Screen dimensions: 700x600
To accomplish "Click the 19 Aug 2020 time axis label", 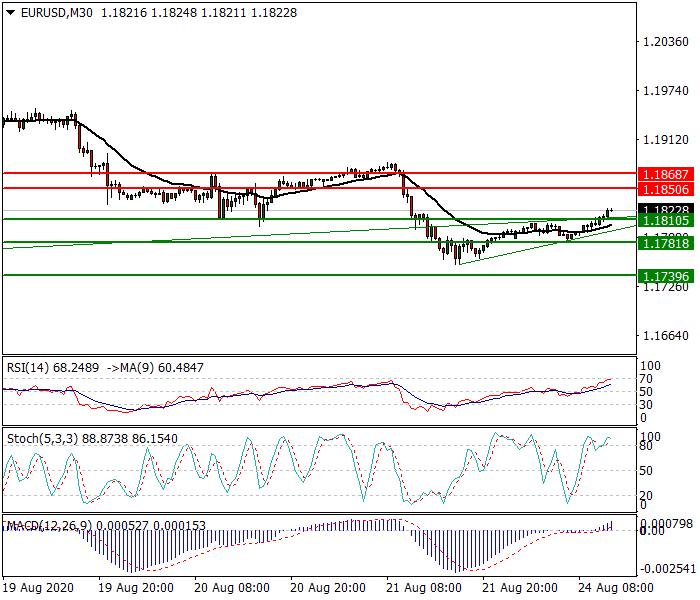I will (x=38, y=588).
